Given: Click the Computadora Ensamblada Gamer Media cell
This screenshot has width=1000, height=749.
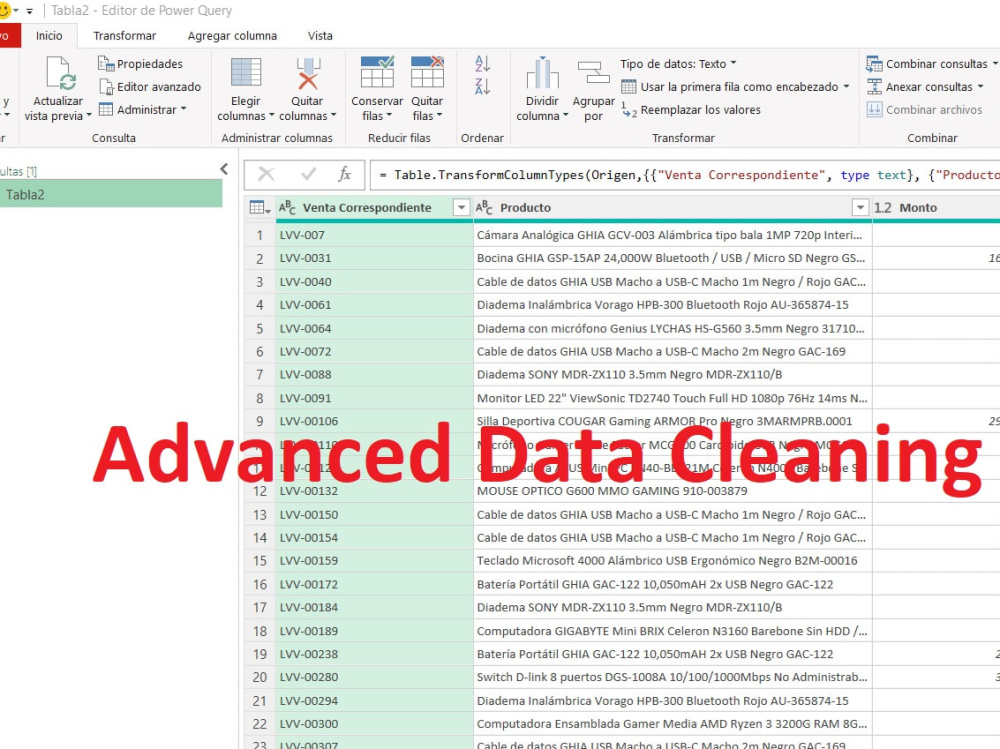Looking at the screenshot, I should 672,723.
